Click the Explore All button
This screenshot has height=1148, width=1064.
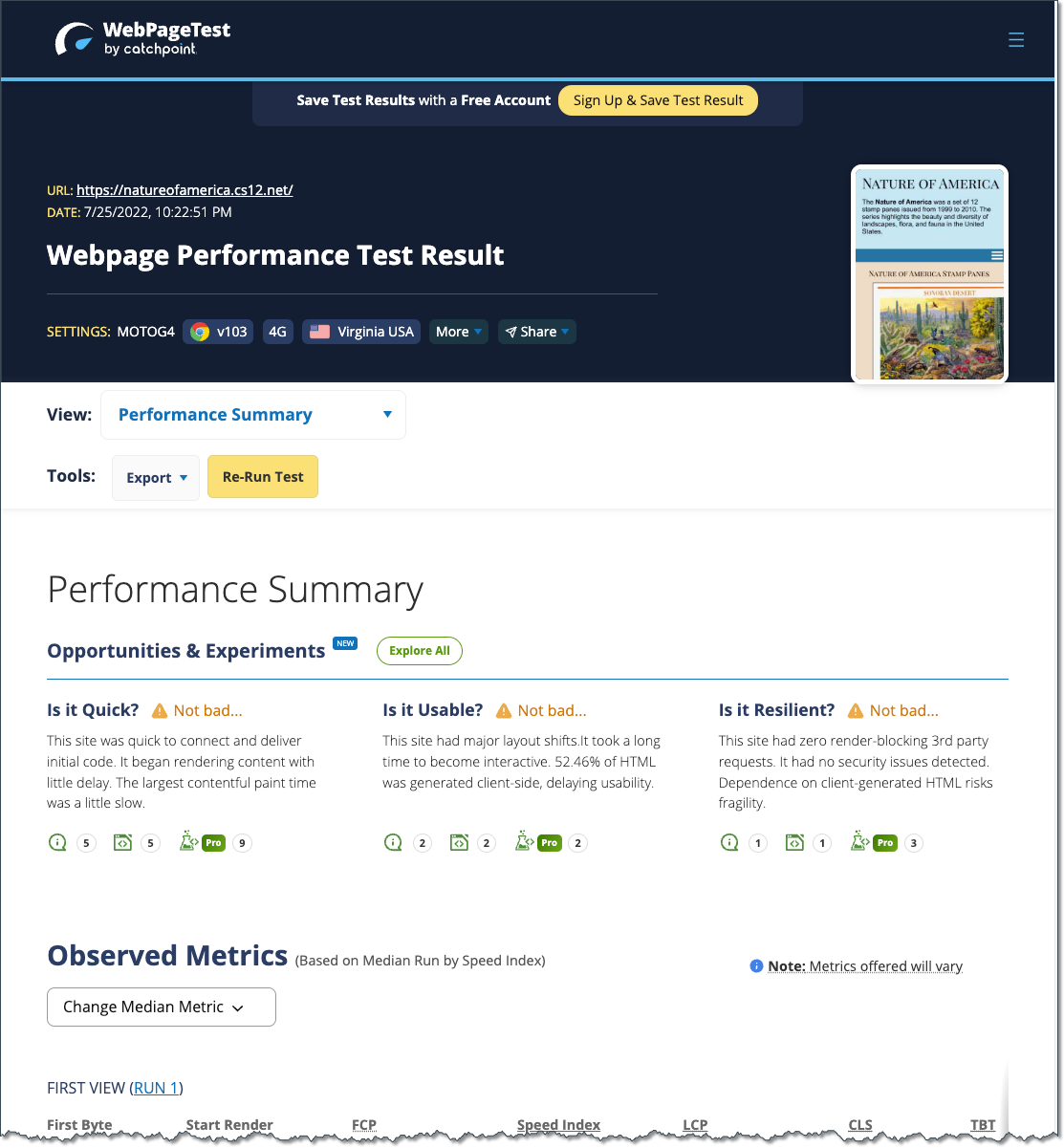tap(419, 650)
